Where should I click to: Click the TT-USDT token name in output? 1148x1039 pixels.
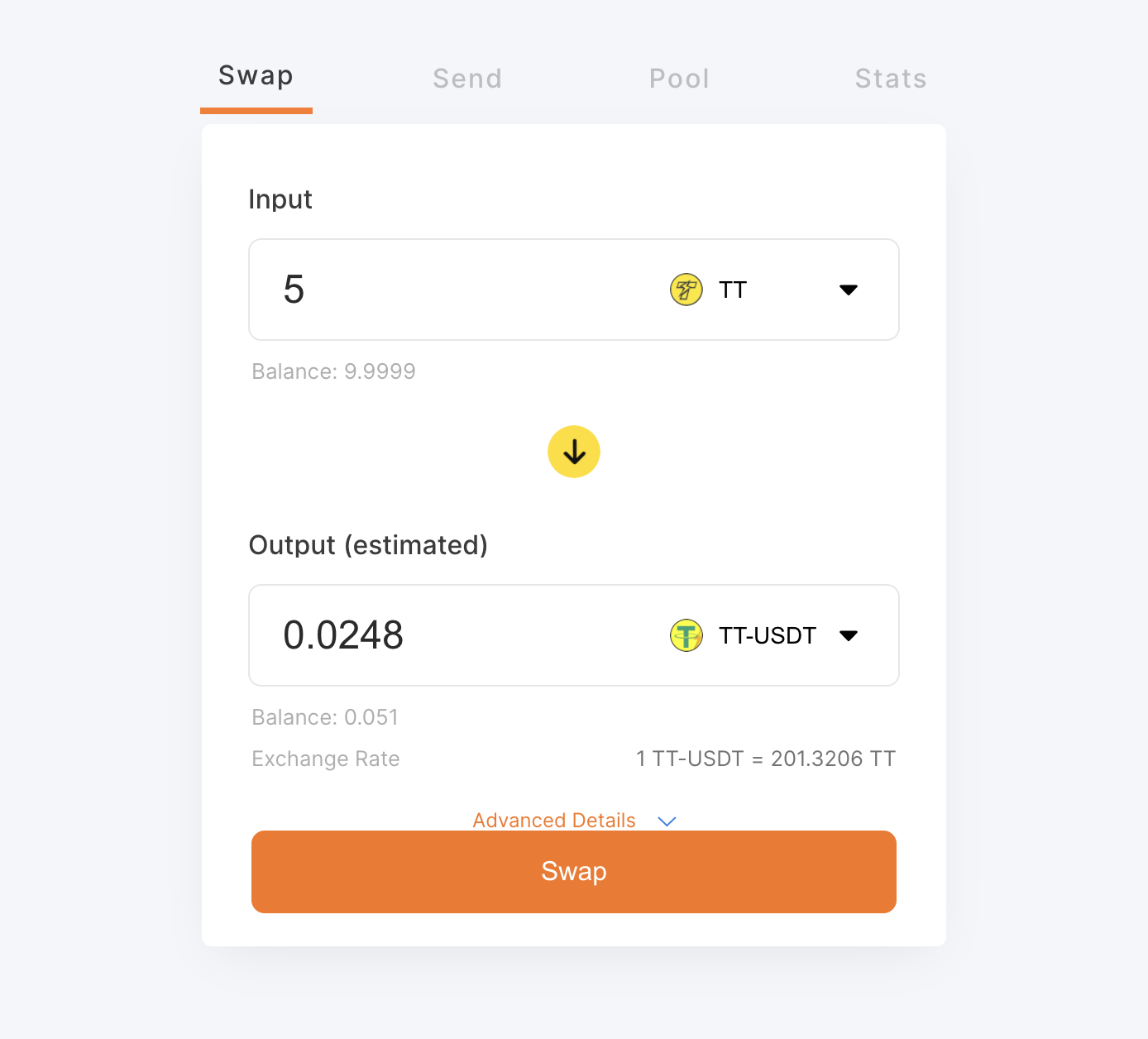coord(767,635)
